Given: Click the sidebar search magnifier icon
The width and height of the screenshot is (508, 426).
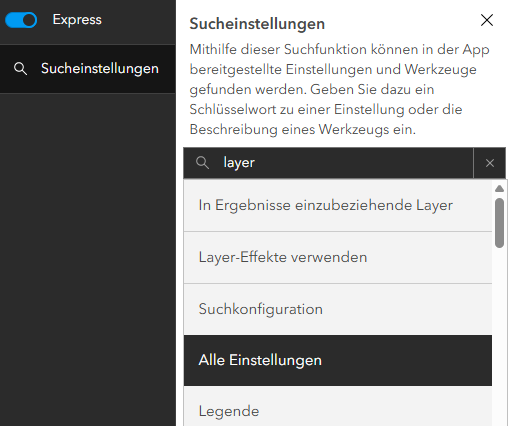Looking at the screenshot, I should (20, 69).
